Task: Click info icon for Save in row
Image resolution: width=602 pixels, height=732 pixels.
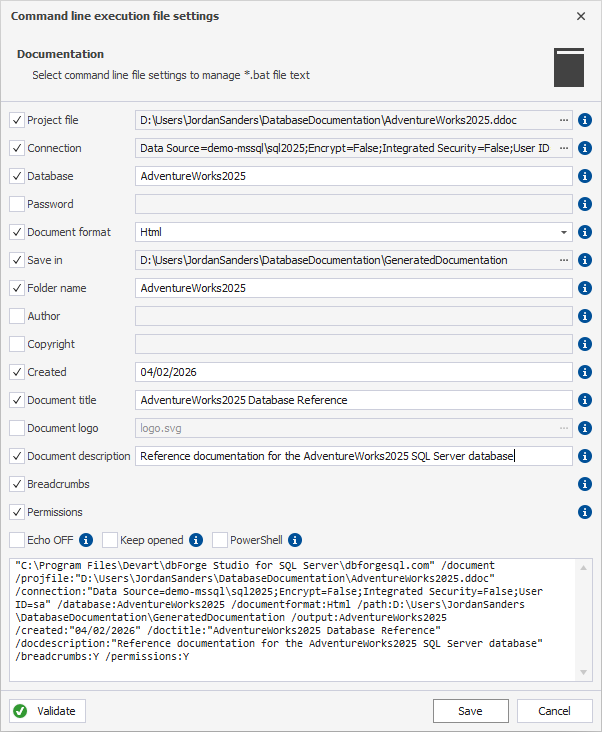Action: pos(585,260)
